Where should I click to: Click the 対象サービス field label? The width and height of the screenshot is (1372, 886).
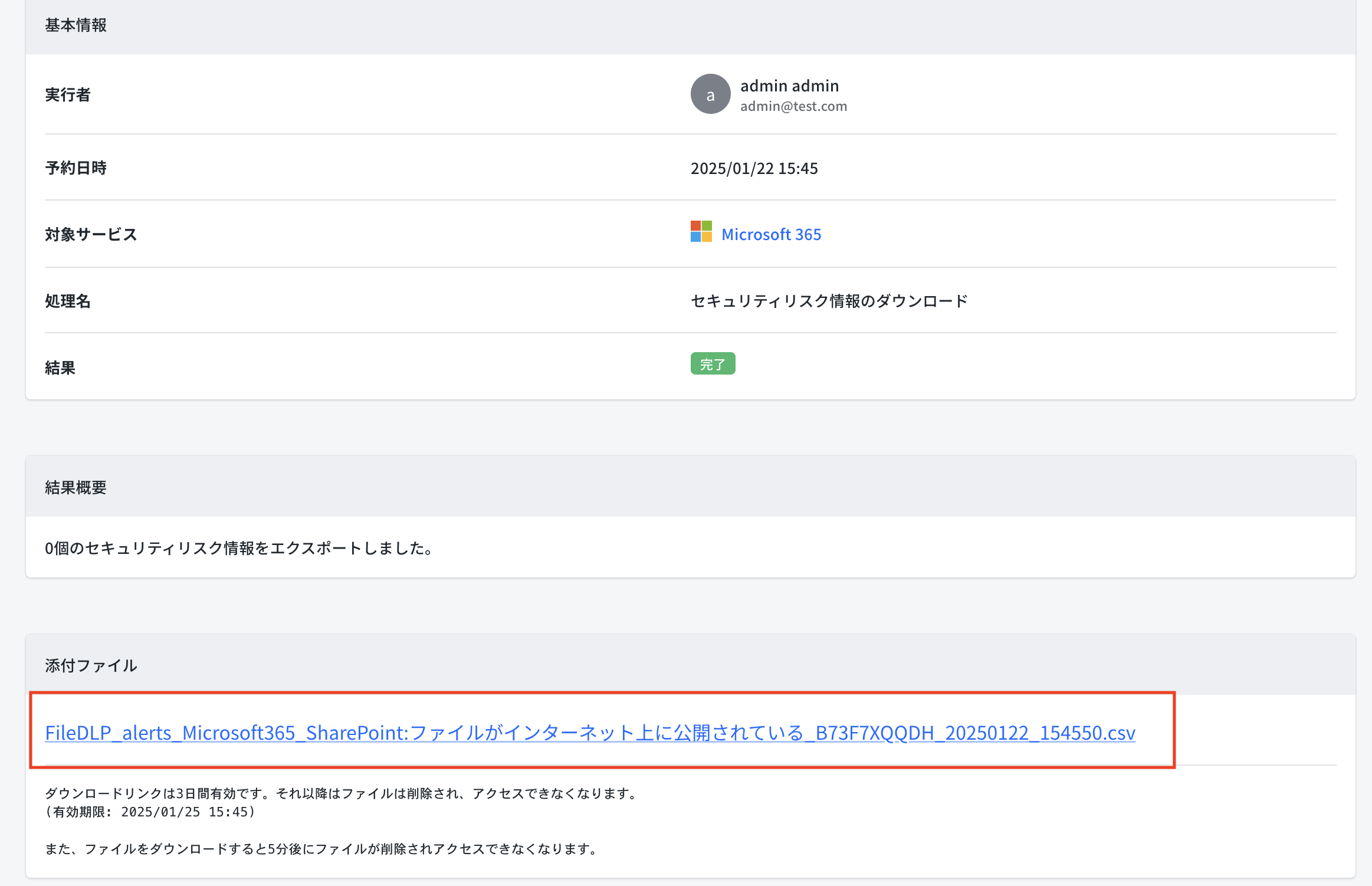pyautogui.click(x=91, y=234)
